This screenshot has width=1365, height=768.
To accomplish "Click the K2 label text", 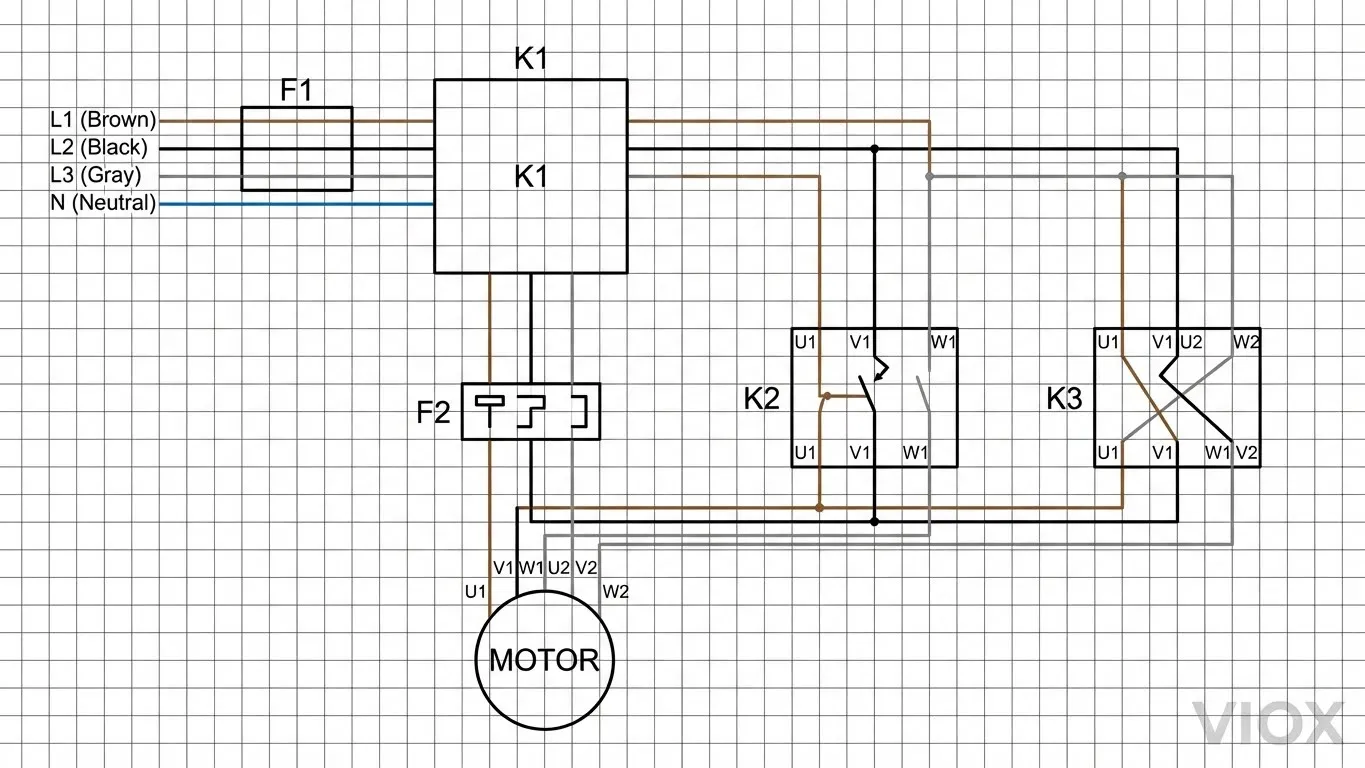I will pos(761,399).
